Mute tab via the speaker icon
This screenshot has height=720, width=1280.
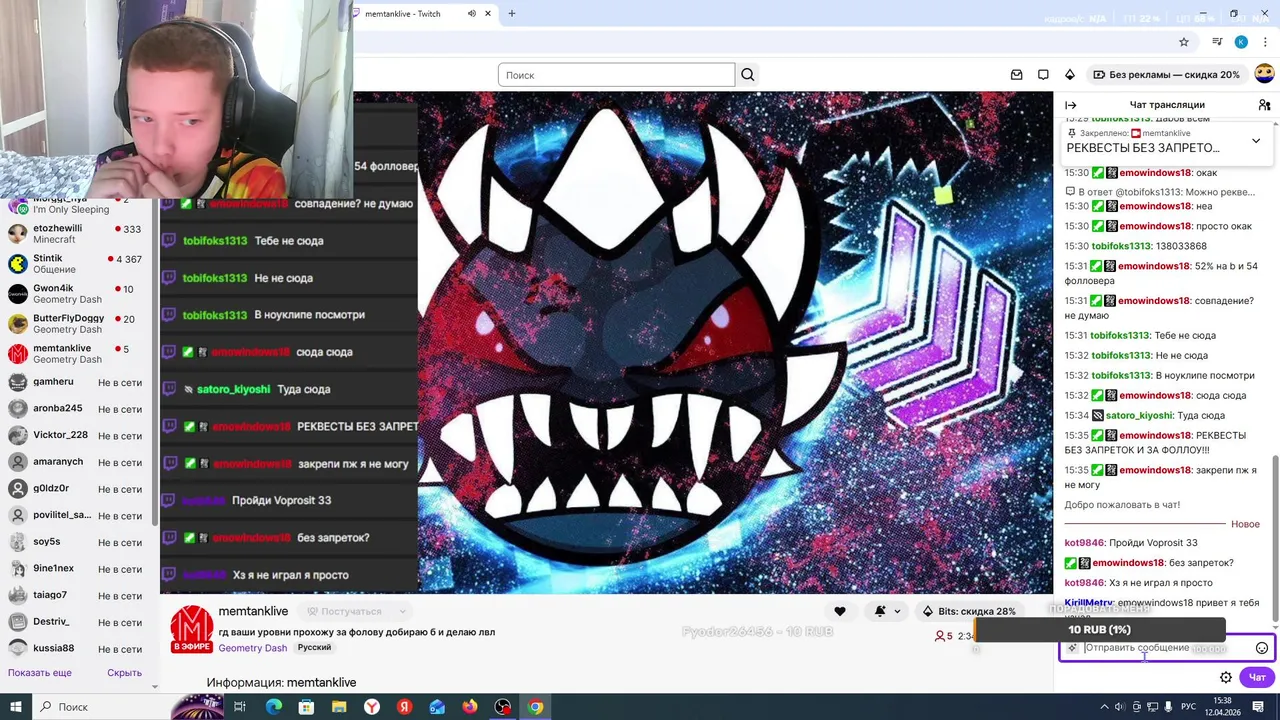pos(471,14)
